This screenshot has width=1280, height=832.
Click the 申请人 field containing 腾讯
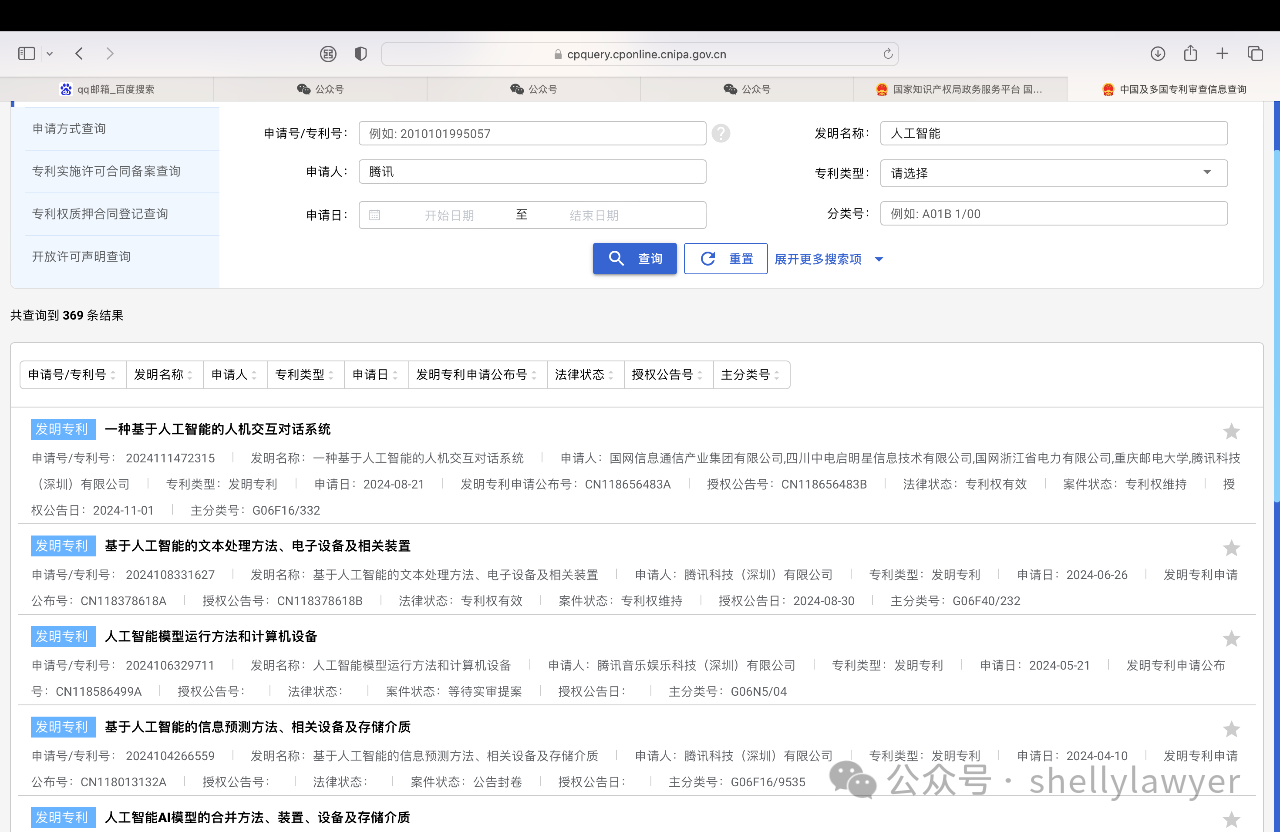point(533,172)
